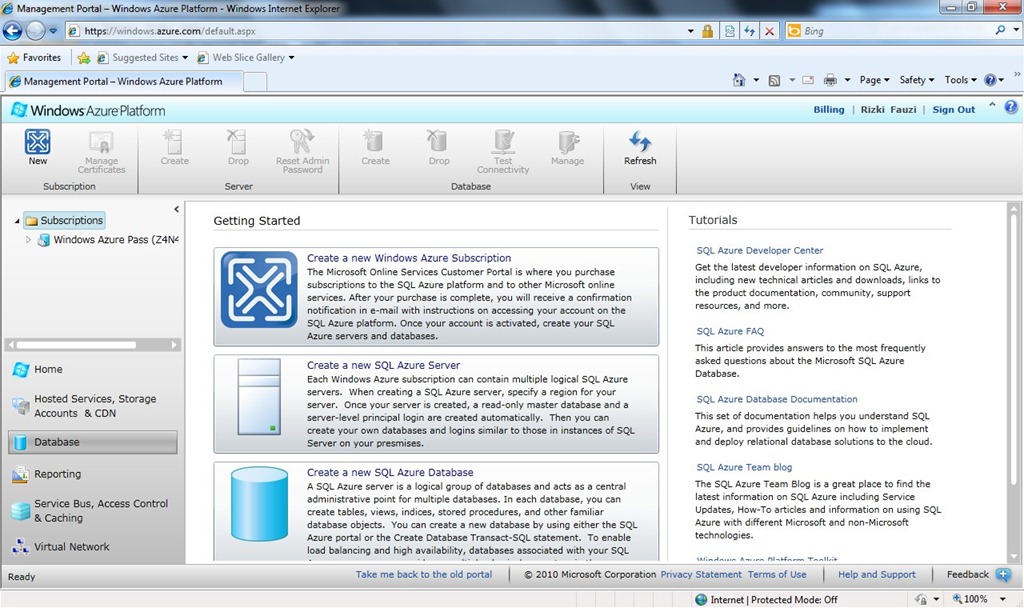This screenshot has width=1024, height=608.
Task: Open the Page menu dropdown
Action: (x=874, y=80)
